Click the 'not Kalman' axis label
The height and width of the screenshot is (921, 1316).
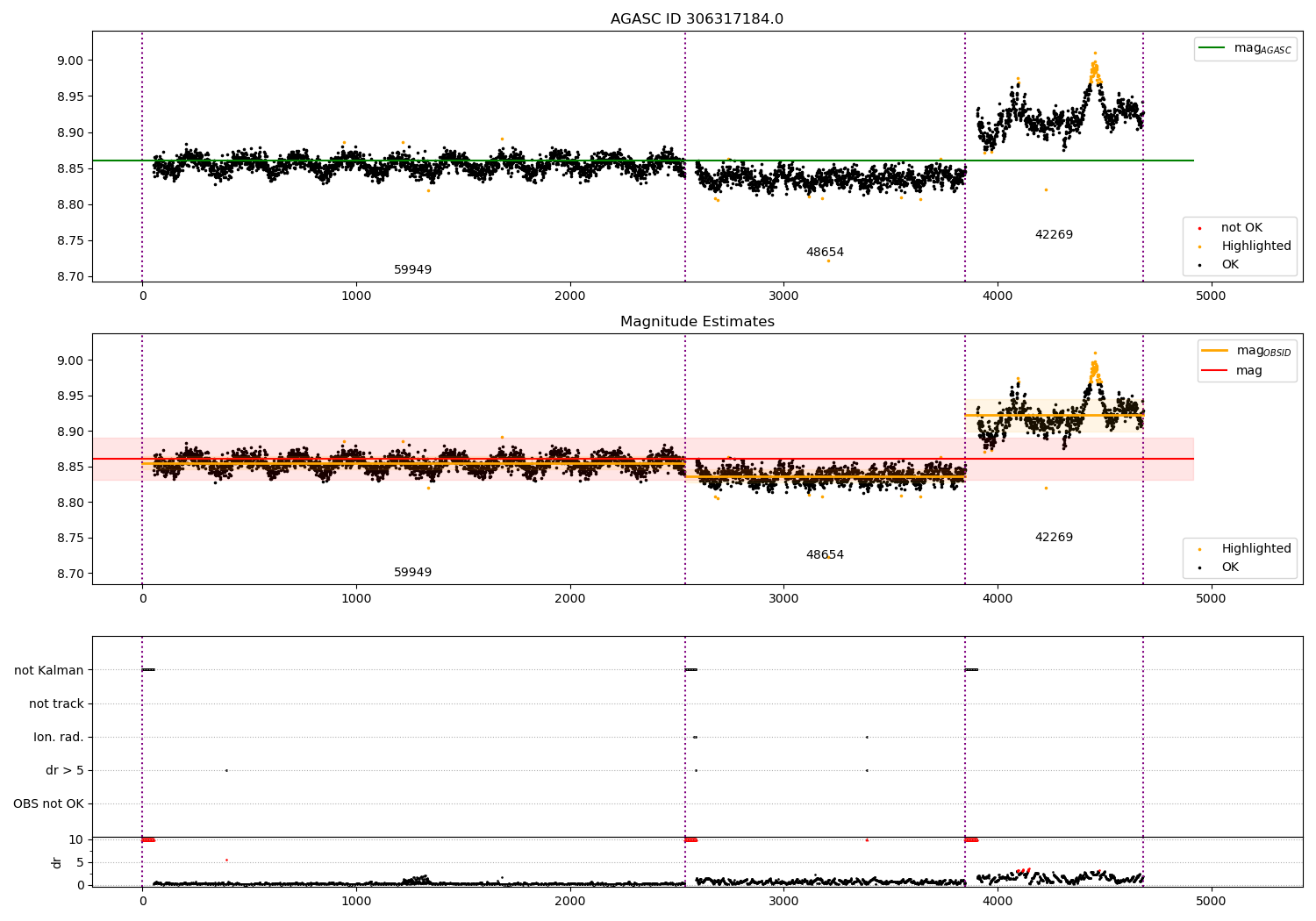pyautogui.click(x=49, y=670)
